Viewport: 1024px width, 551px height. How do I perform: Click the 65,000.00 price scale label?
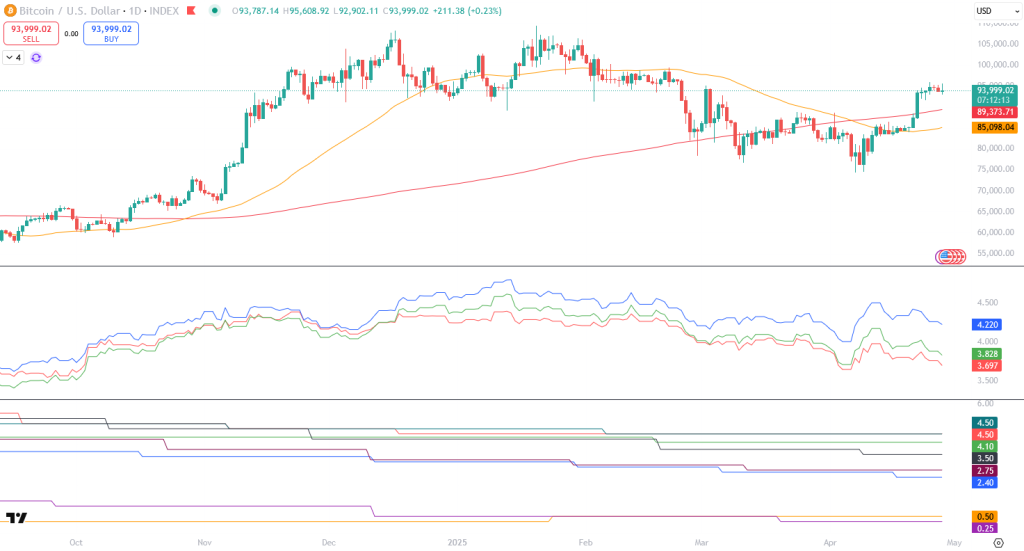995,211
